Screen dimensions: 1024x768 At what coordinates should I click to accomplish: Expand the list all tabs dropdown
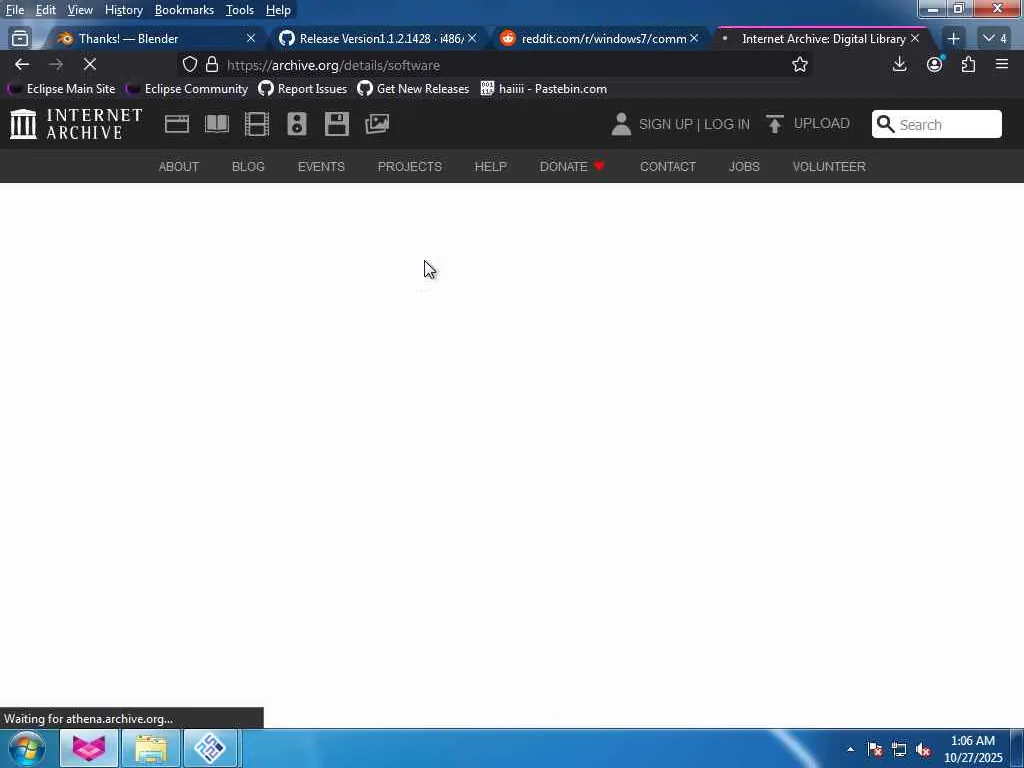[995, 39]
